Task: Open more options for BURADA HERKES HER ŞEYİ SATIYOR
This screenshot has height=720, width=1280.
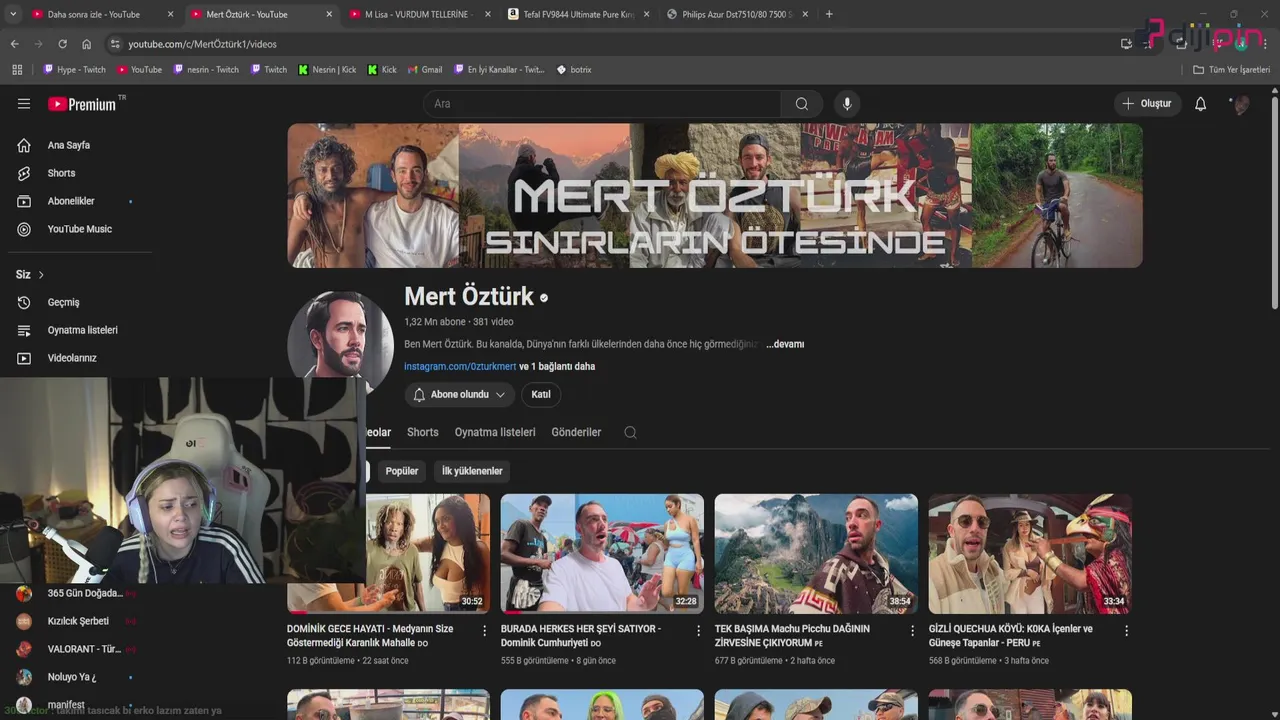Action: 699,631
